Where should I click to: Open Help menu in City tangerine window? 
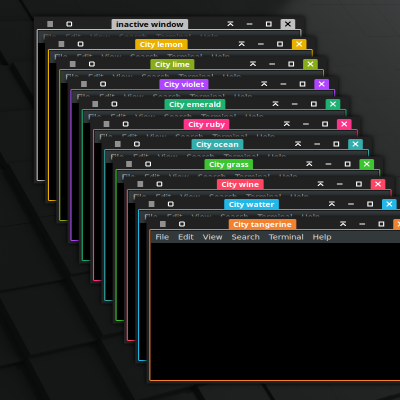(x=322, y=237)
